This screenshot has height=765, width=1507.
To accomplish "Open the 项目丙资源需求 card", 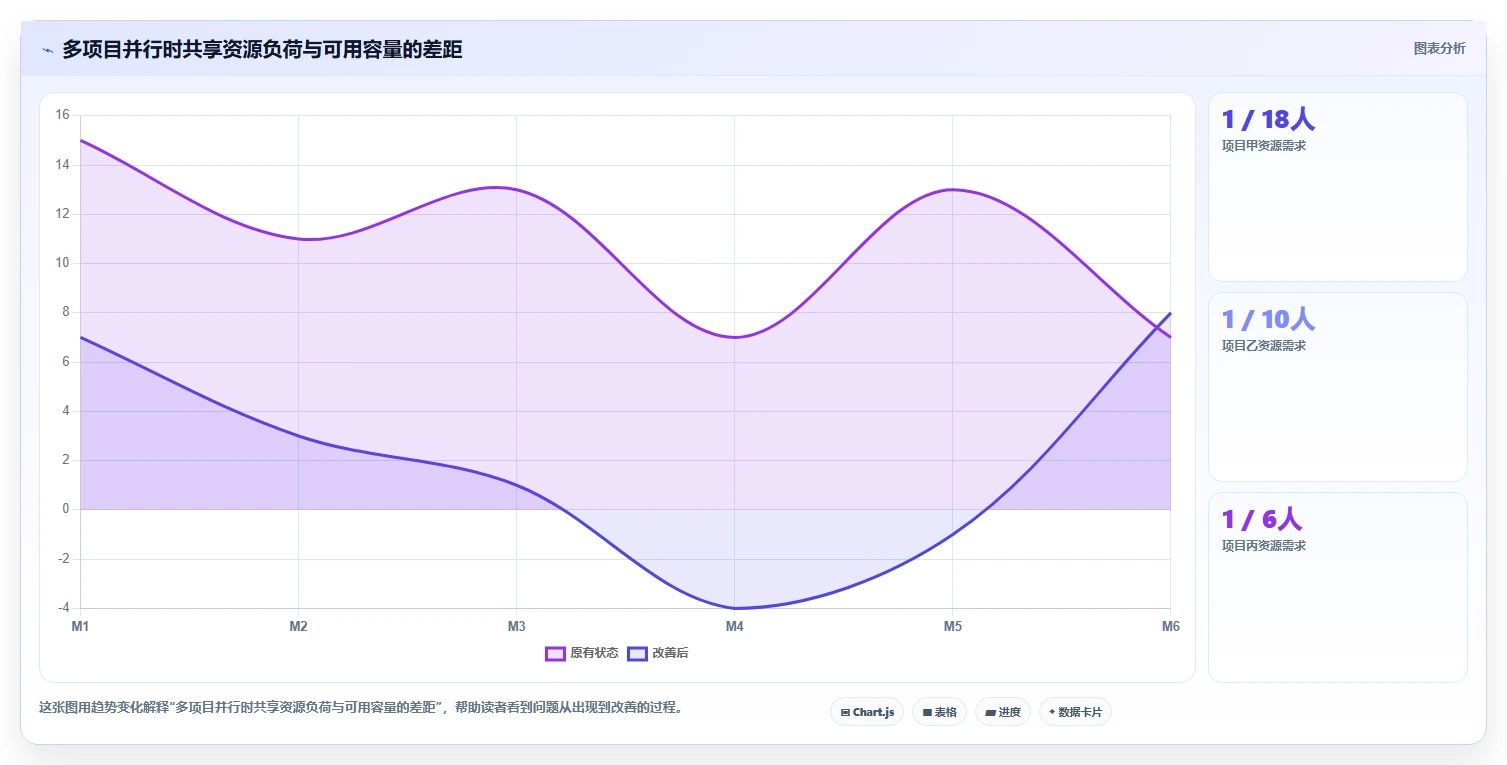I will (x=1337, y=587).
